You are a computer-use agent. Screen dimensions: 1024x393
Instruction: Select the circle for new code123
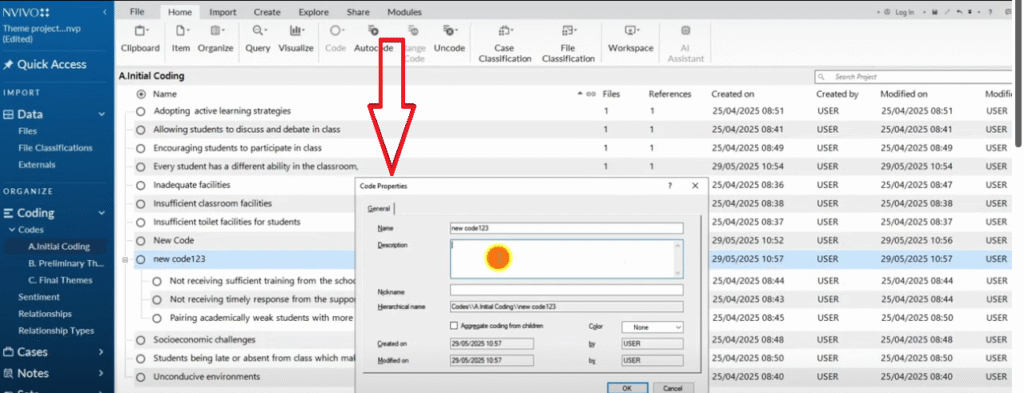(x=140, y=259)
